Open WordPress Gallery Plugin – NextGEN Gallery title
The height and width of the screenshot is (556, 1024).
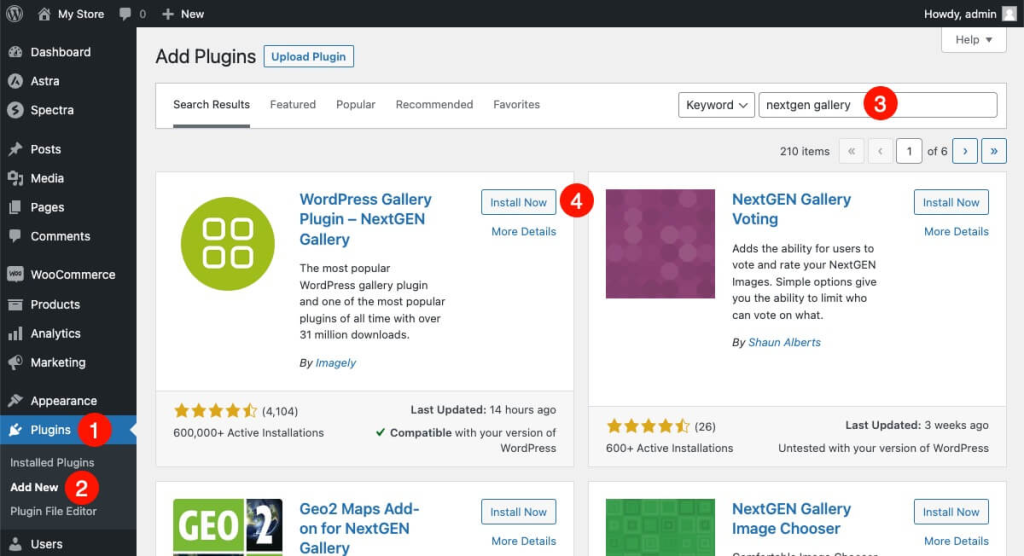pos(365,219)
